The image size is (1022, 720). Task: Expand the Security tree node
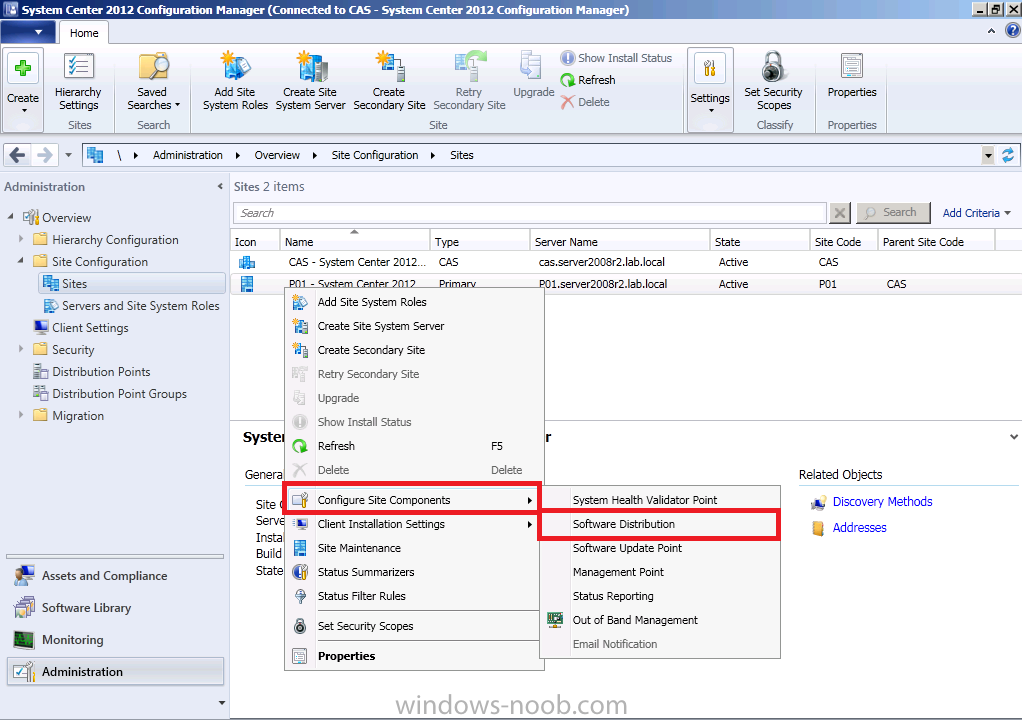[21, 349]
